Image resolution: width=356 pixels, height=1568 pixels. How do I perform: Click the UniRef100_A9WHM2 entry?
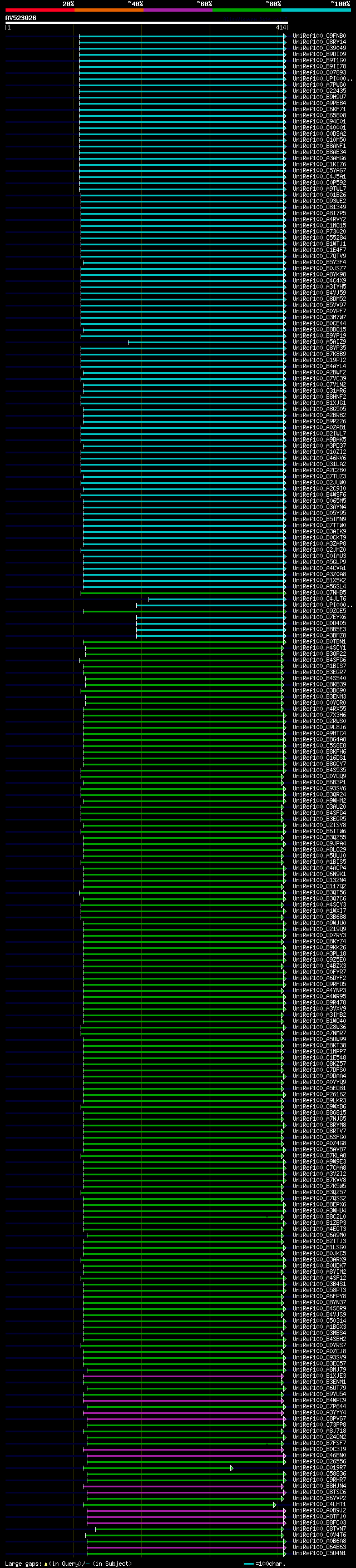[319, 800]
